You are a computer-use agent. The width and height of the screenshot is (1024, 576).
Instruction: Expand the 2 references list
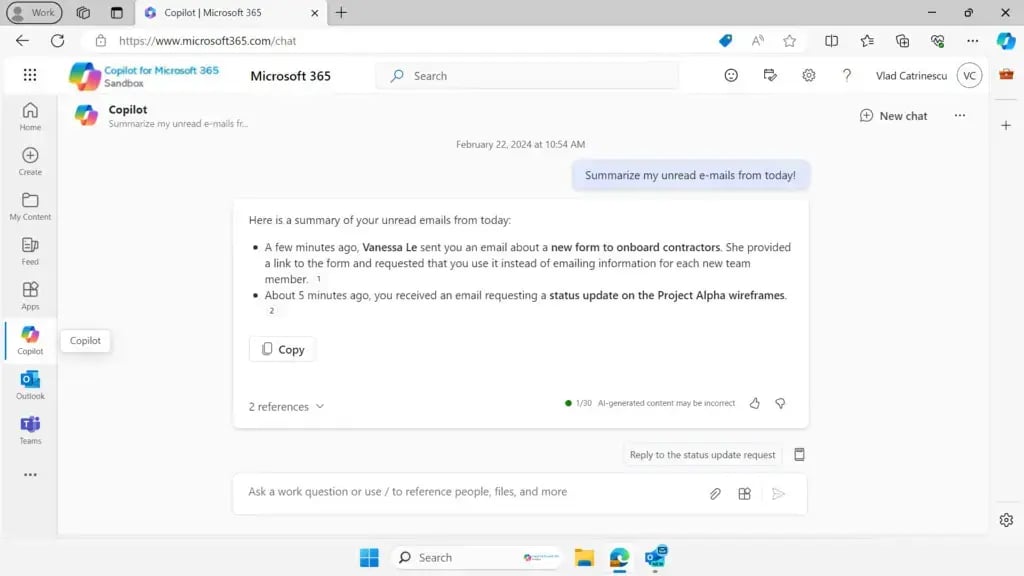coord(286,406)
